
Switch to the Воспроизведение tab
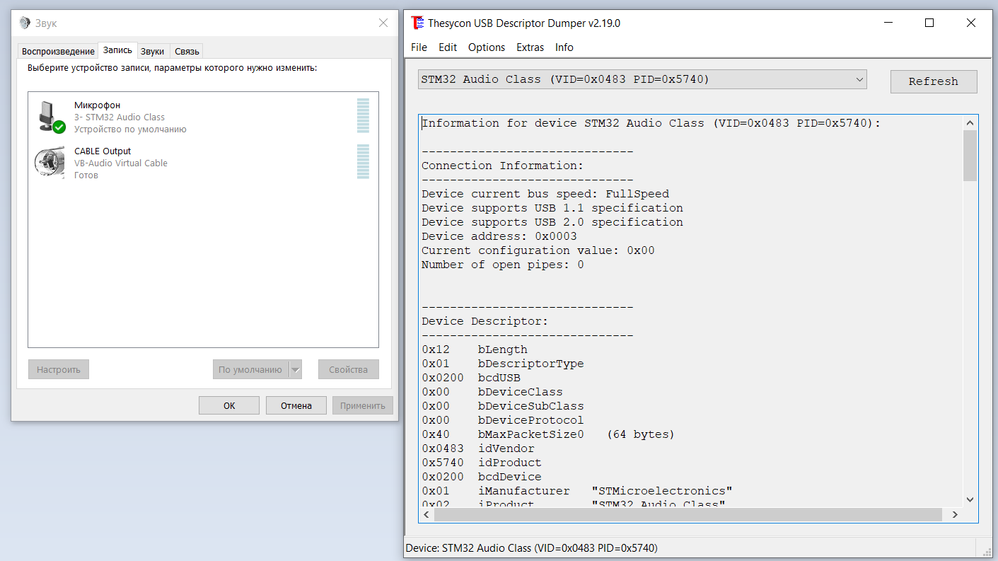58,52
